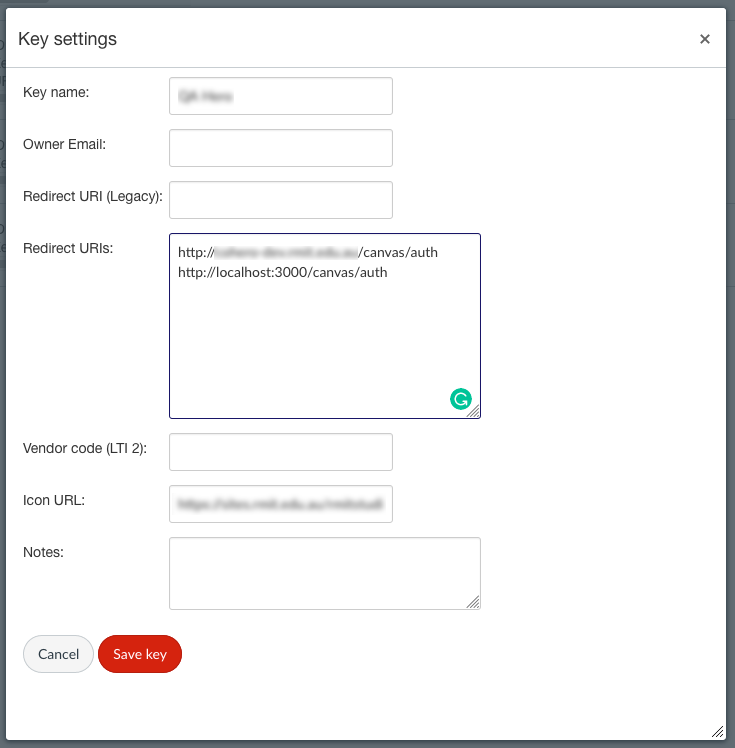Click the "Owner Email:" label
Screen dimensions: 735x748
point(64,144)
